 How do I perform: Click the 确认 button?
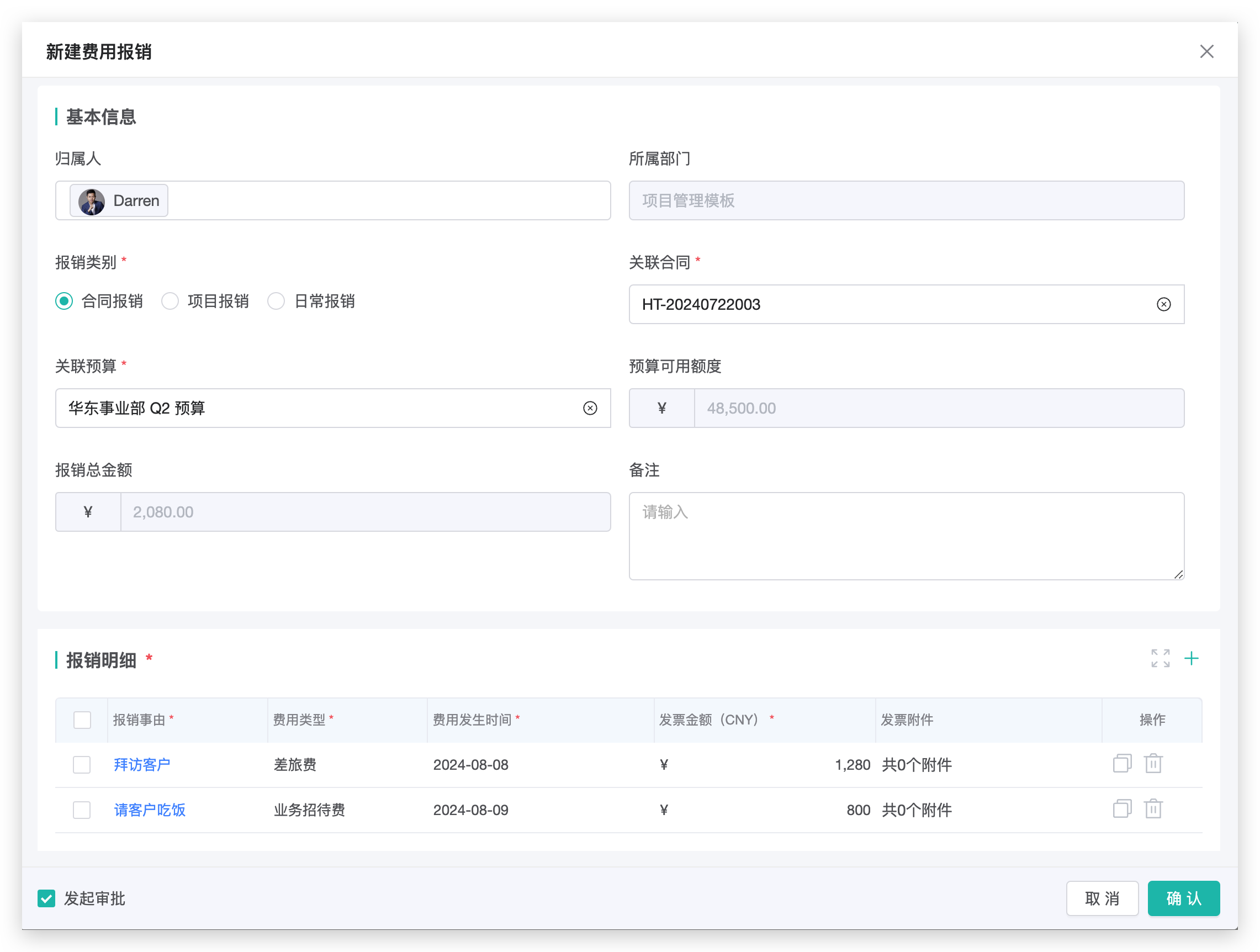click(1183, 898)
